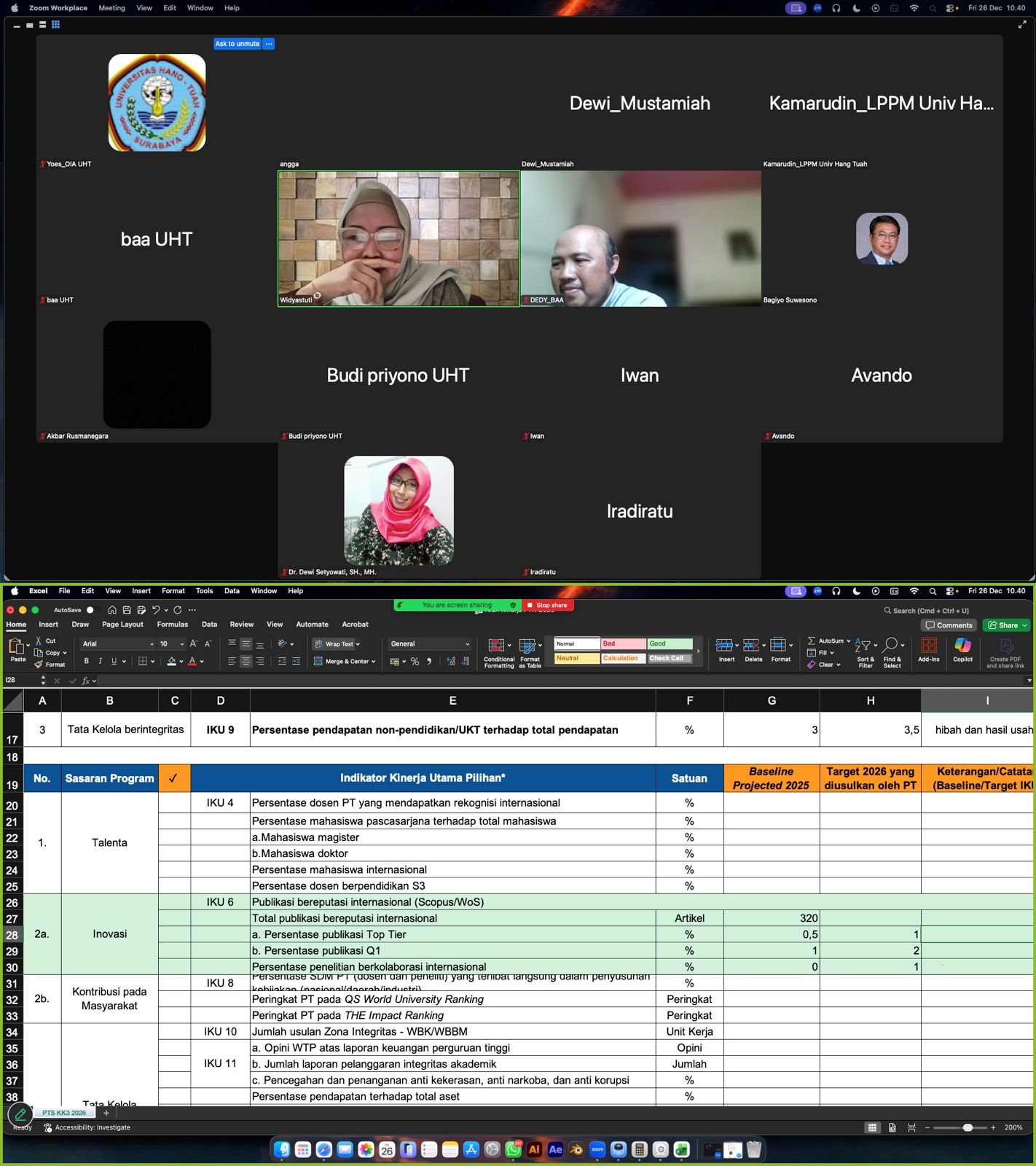
Task: Expand the Merge & Center dropdown arrow
Action: coord(374,662)
